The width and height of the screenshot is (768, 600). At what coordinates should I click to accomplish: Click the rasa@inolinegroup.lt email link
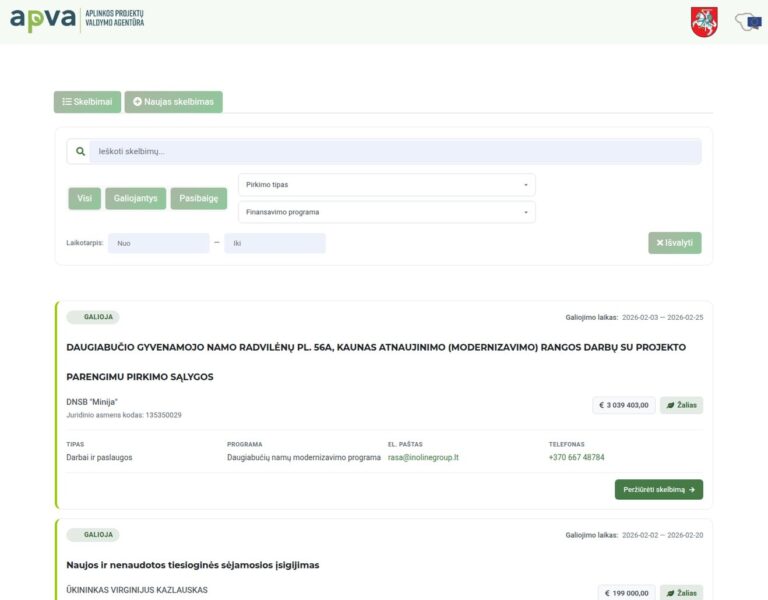point(423,457)
